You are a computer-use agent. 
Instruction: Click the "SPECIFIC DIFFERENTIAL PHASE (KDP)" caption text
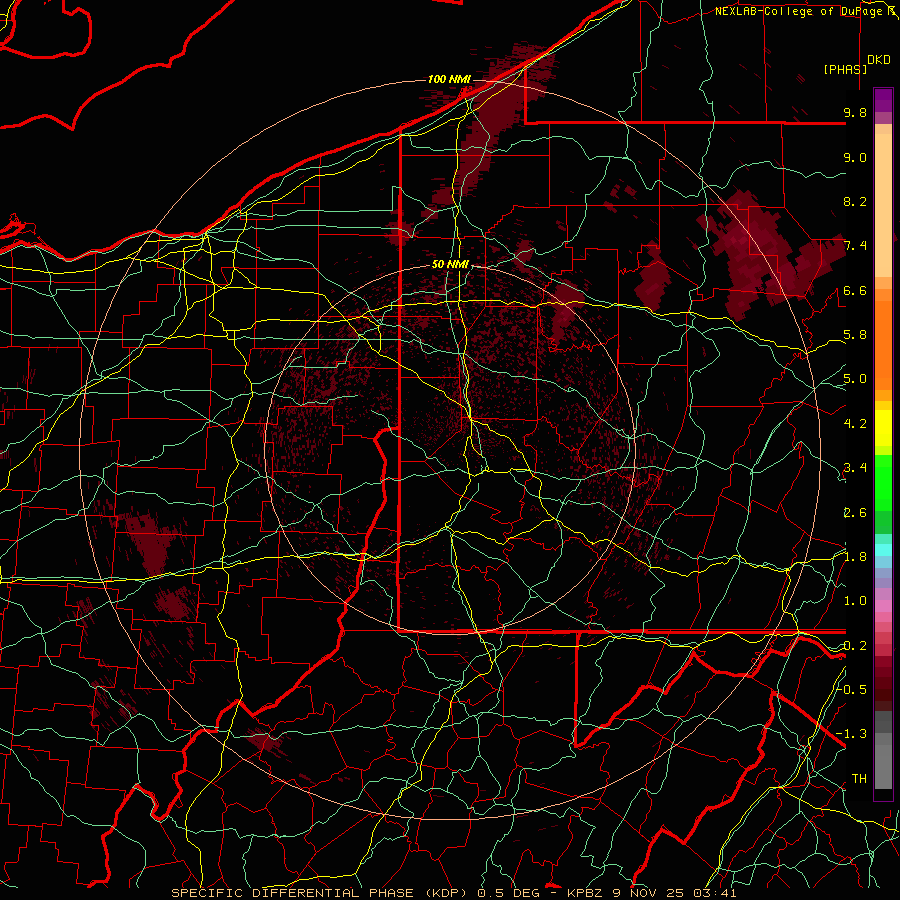click(x=317, y=893)
